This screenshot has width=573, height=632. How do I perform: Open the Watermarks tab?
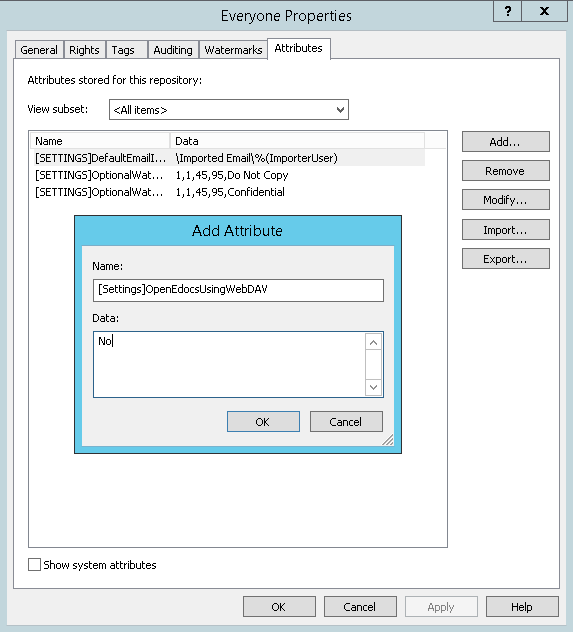click(233, 50)
